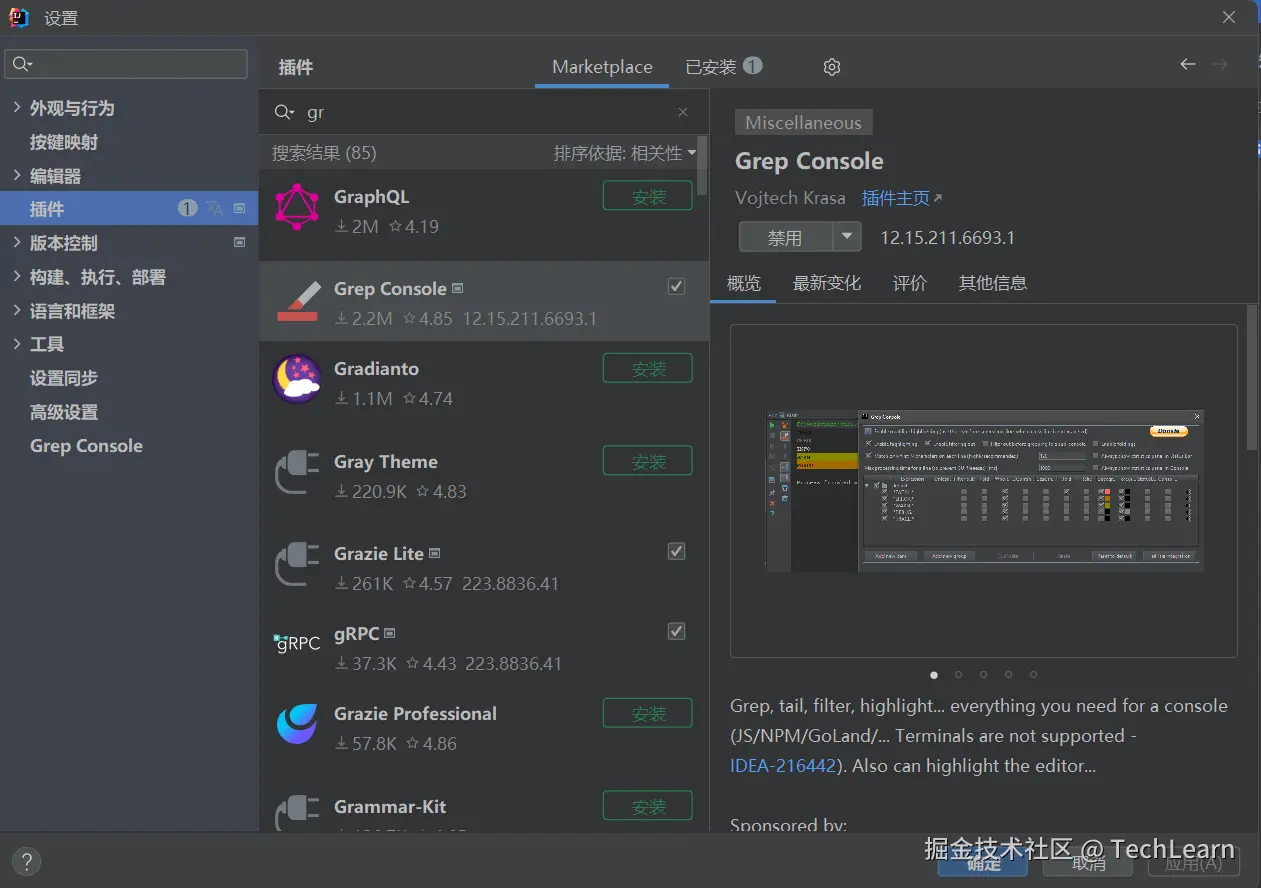Uncheck the Grep Console enabled checkbox
1261x888 pixels.
tap(677, 287)
